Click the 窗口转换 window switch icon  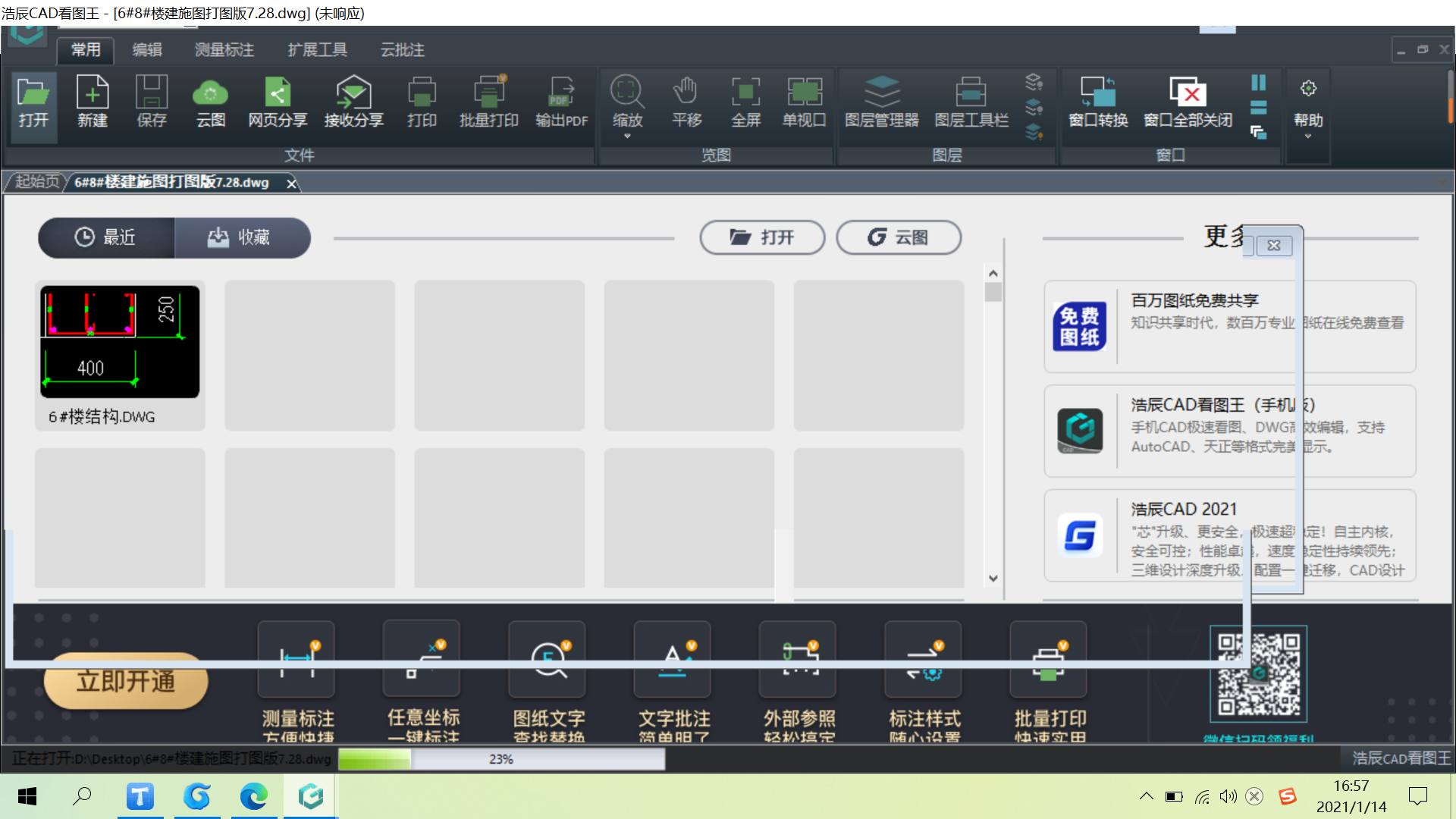click(x=1098, y=102)
